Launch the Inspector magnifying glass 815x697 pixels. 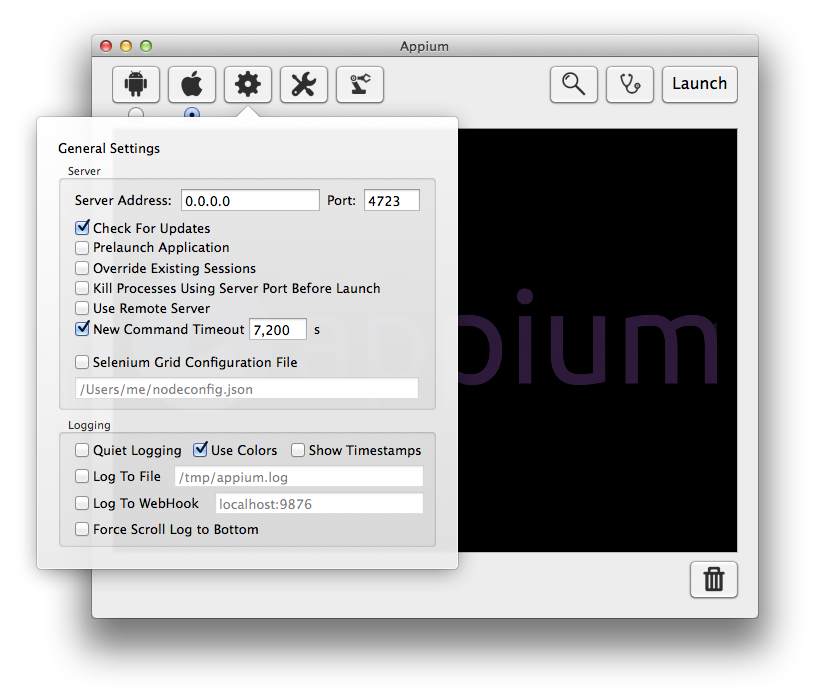pyautogui.click(x=574, y=85)
